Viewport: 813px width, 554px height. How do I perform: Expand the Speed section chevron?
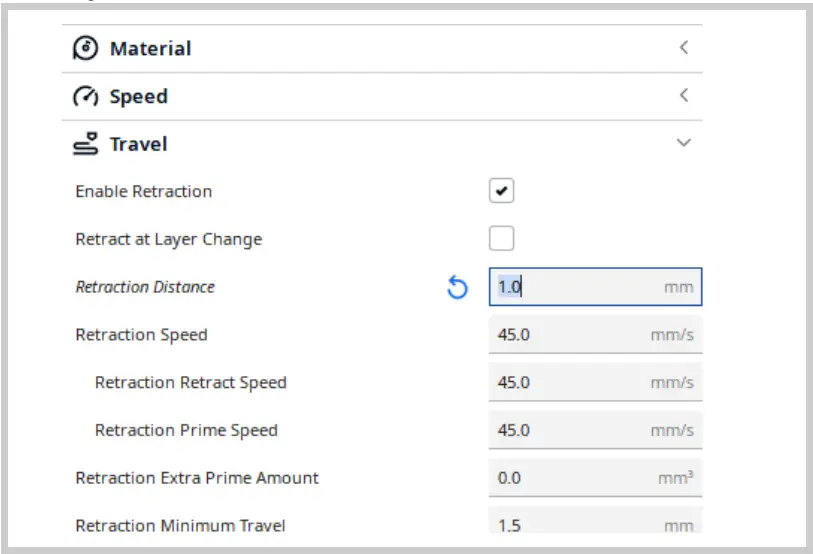click(x=684, y=96)
